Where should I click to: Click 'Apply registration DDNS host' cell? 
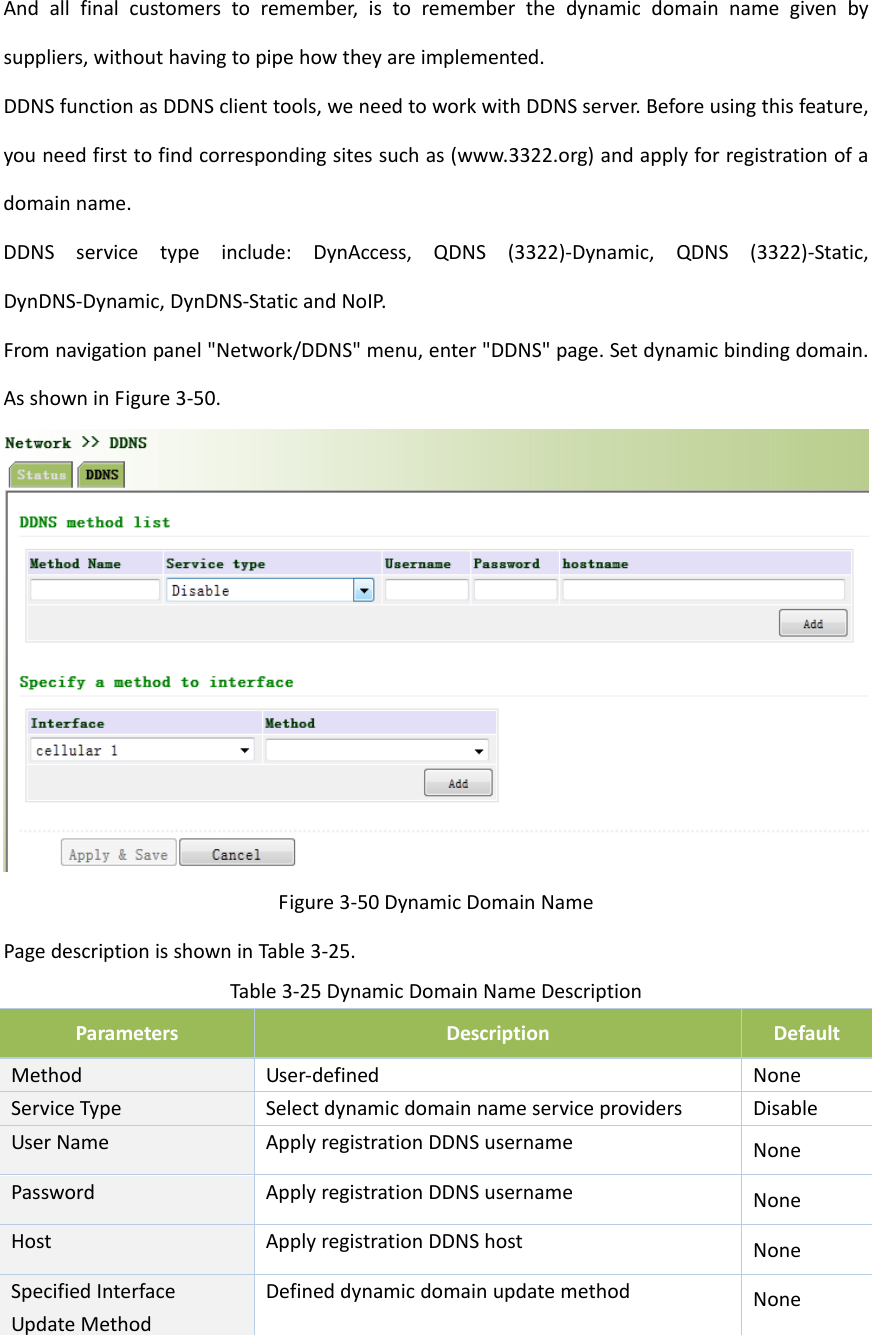click(x=497, y=1249)
